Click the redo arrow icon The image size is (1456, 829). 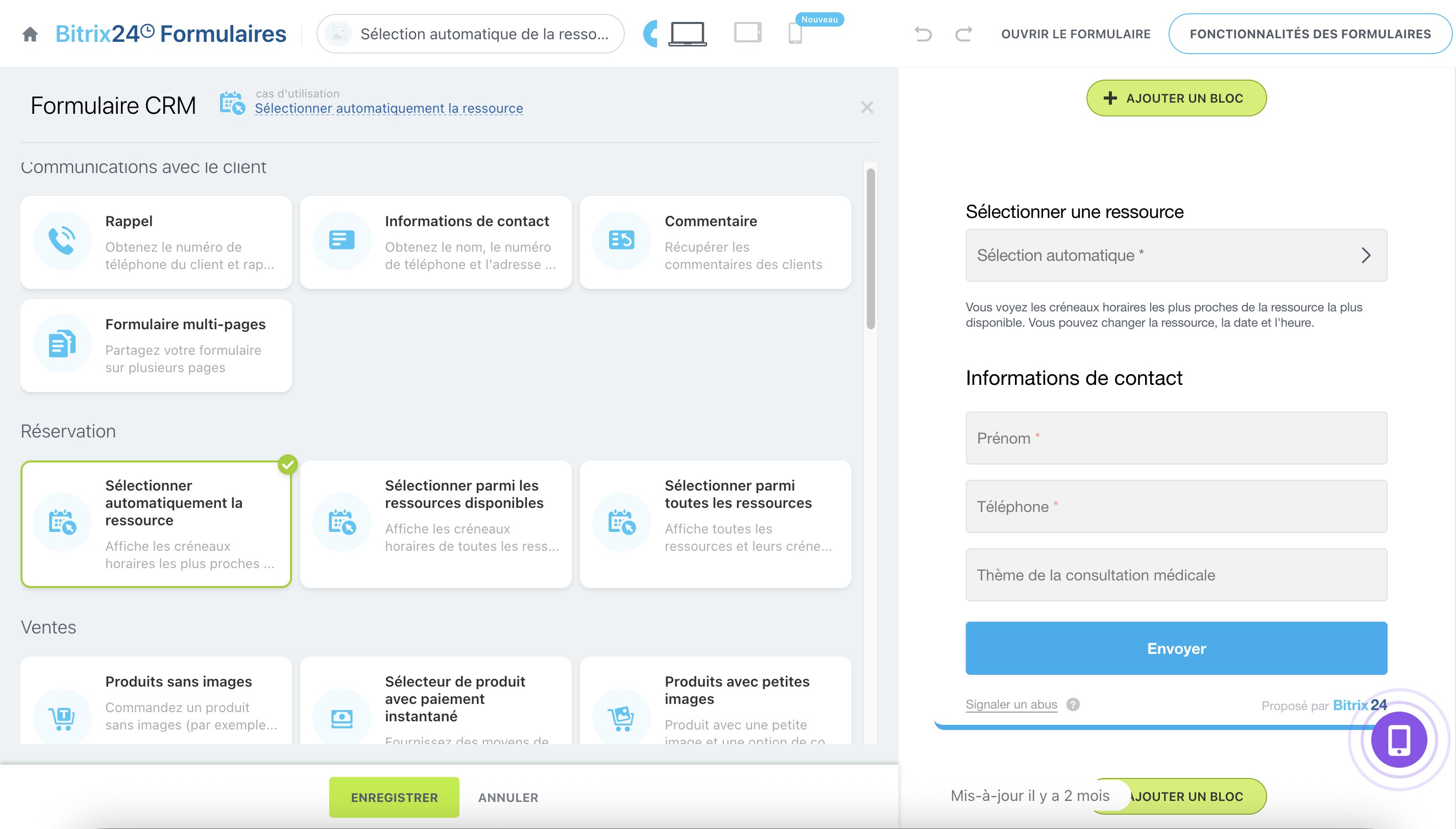pyautogui.click(x=963, y=34)
